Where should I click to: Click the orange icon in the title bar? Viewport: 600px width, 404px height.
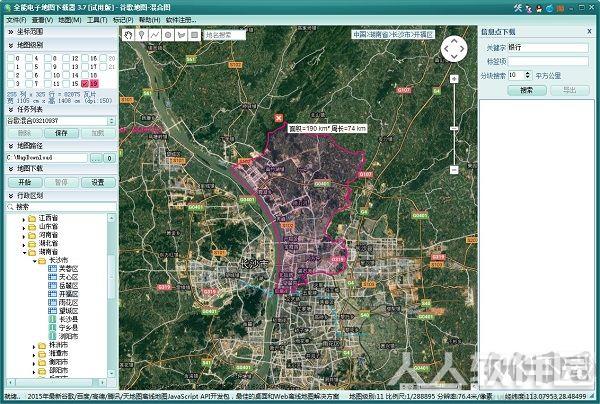pos(560,8)
